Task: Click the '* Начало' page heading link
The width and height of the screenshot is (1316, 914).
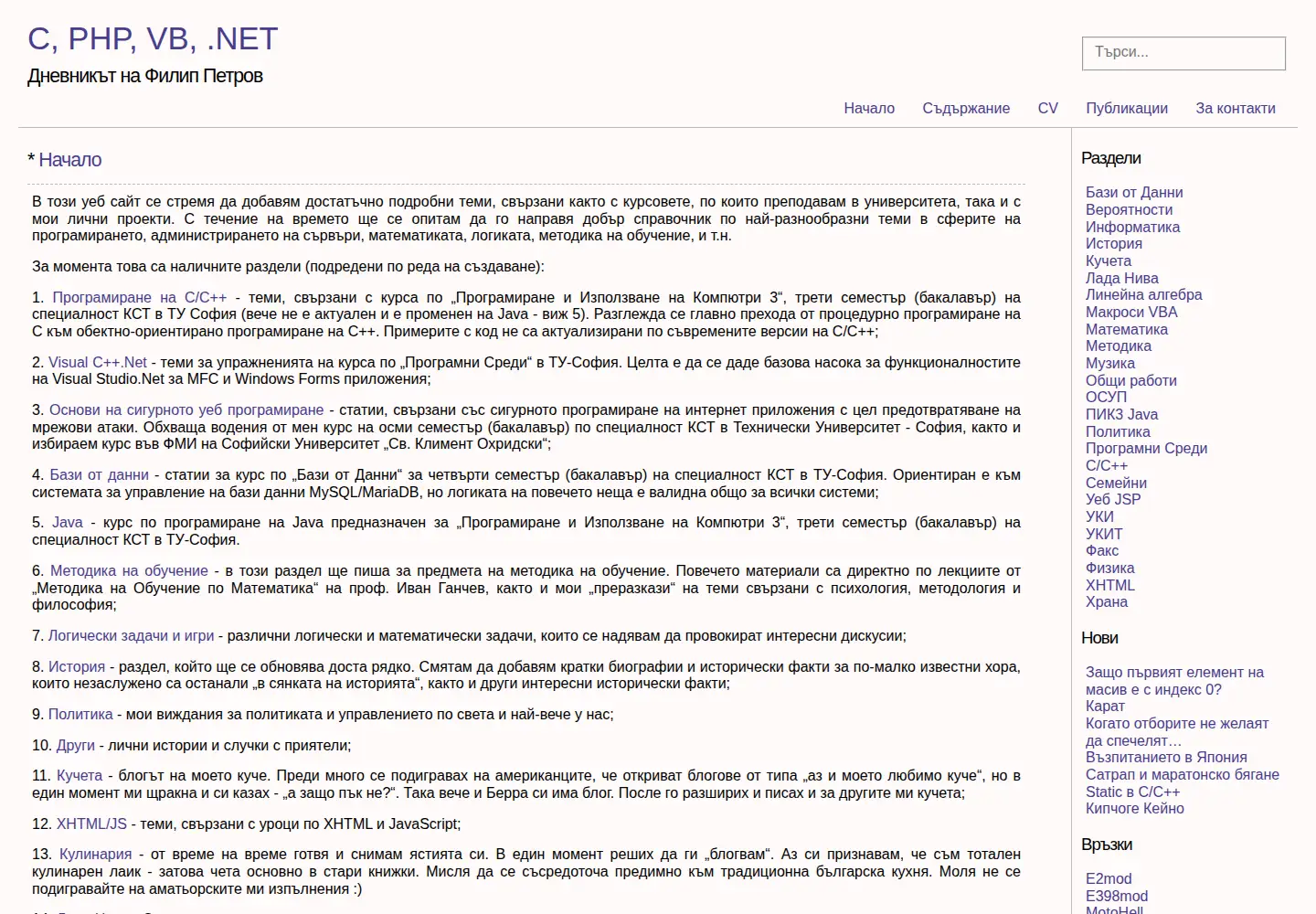Action: (70, 160)
